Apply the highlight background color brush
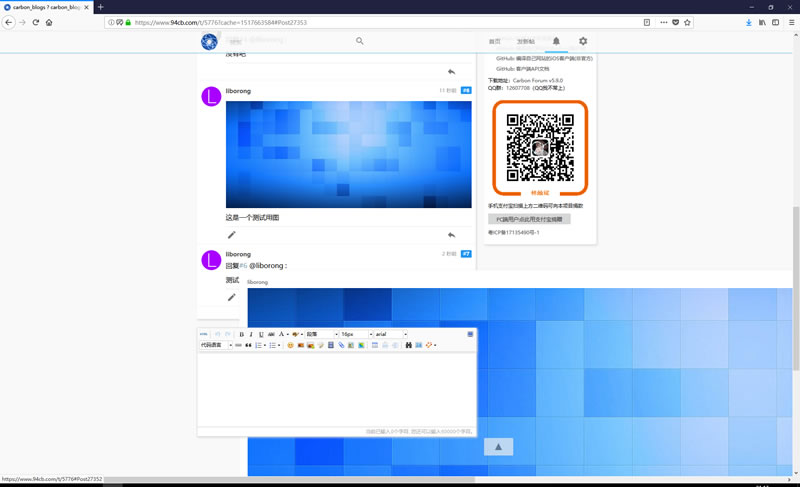This screenshot has width=800, height=487. (x=295, y=335)
